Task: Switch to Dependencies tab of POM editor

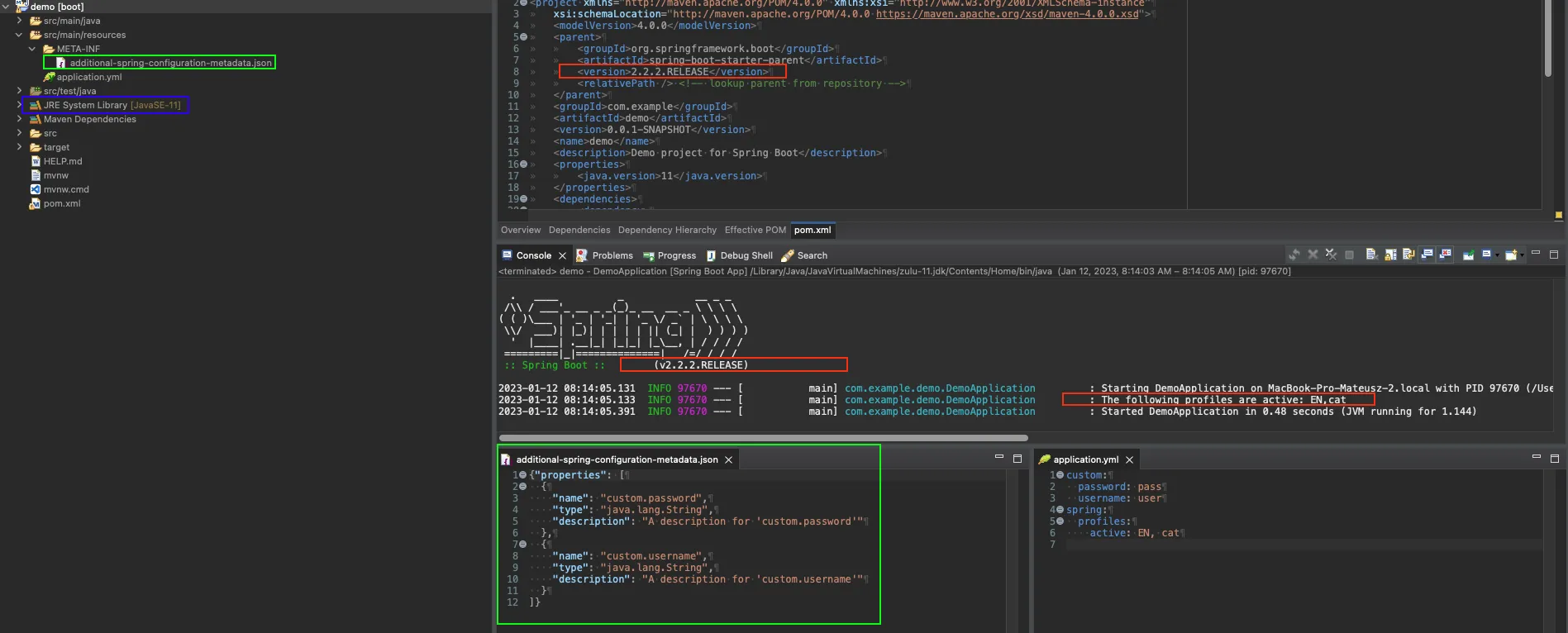Action: [x=579, y=231]
